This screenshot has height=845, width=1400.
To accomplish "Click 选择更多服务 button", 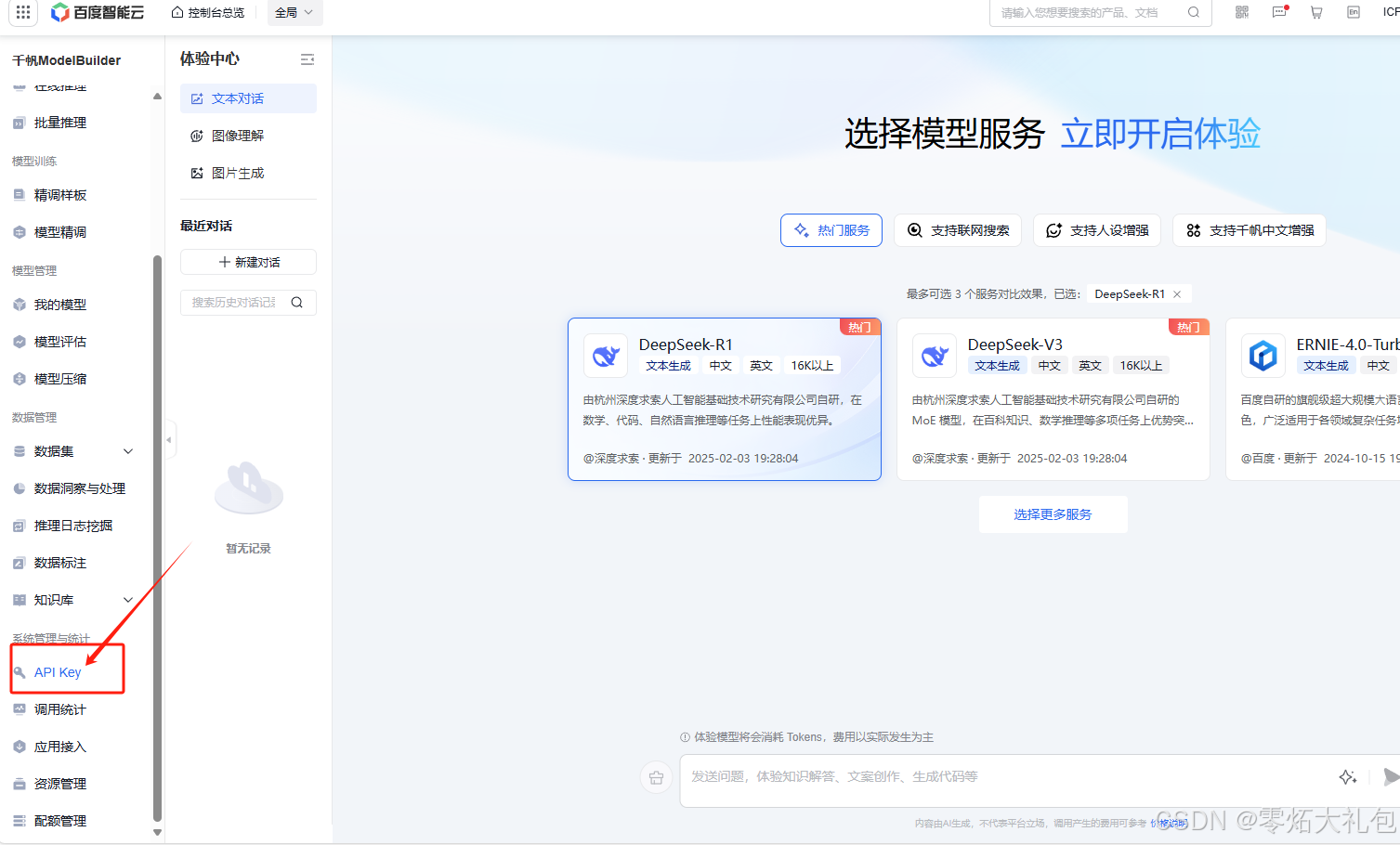I will [x=1053, y=514].
